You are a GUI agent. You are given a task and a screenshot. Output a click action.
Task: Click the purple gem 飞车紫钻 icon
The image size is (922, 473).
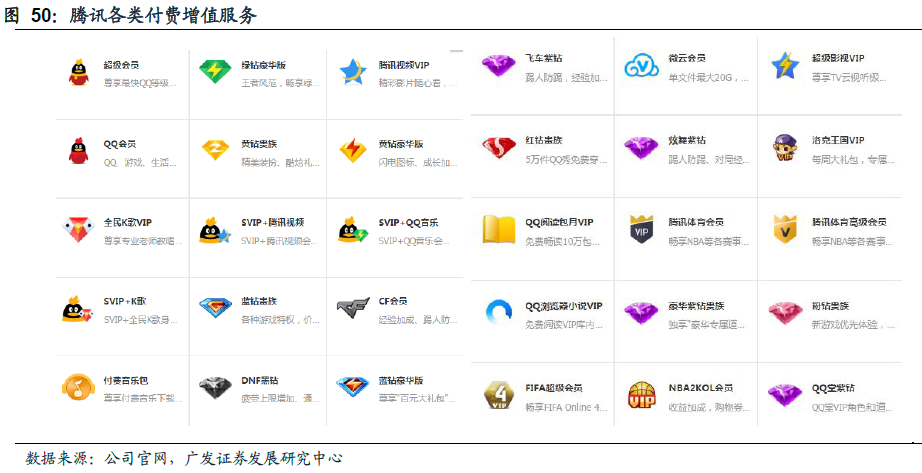coord(498,66)
